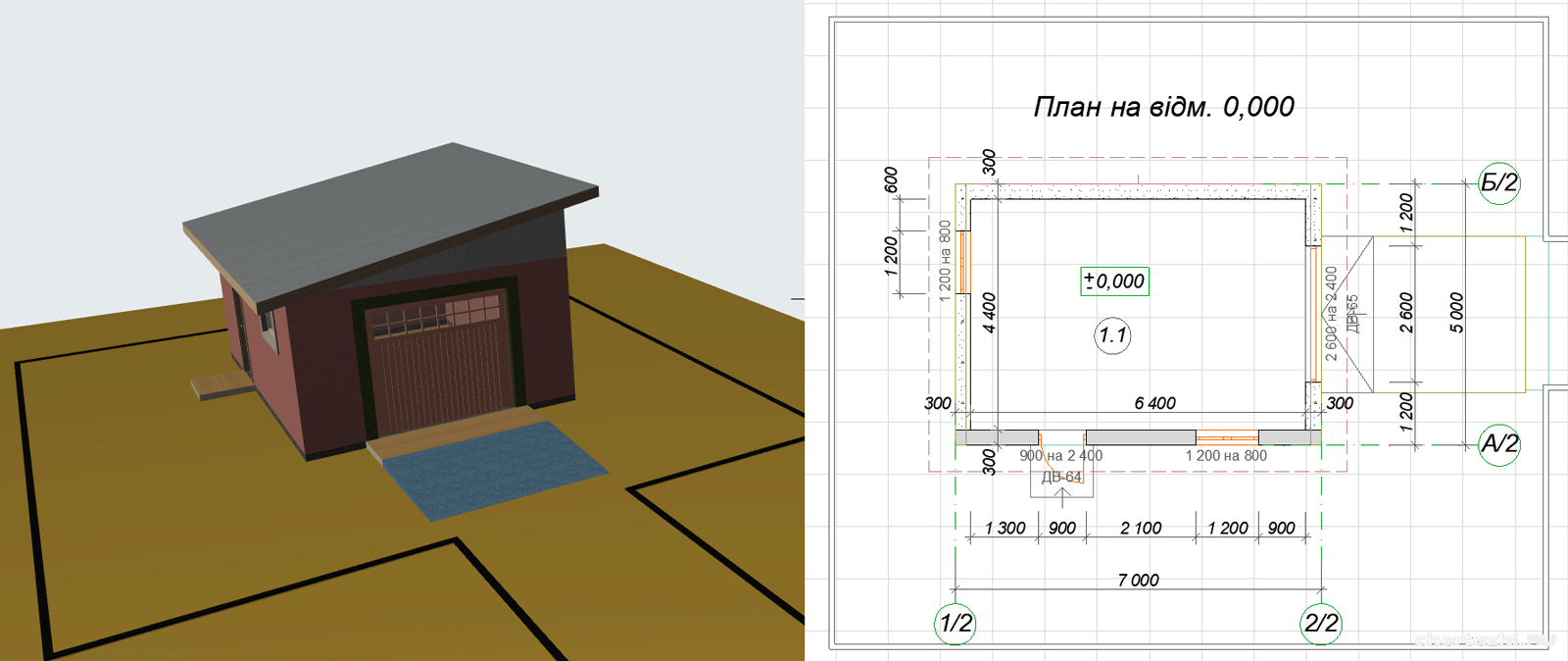Image resolution: width=1568 pixels, height=661 pixels.
Task: Click the 1/2 axis bubble
Action: click(955, 623)
